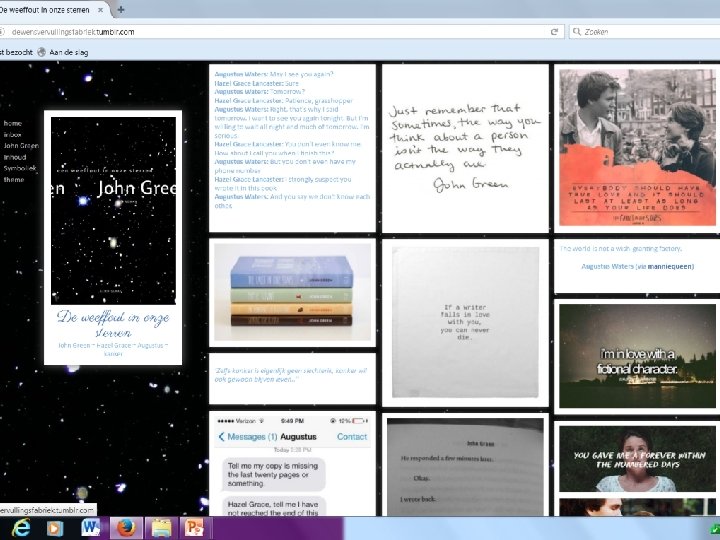Go to the home link in the blog menu
720x540 pixels.
pos(13,123)
